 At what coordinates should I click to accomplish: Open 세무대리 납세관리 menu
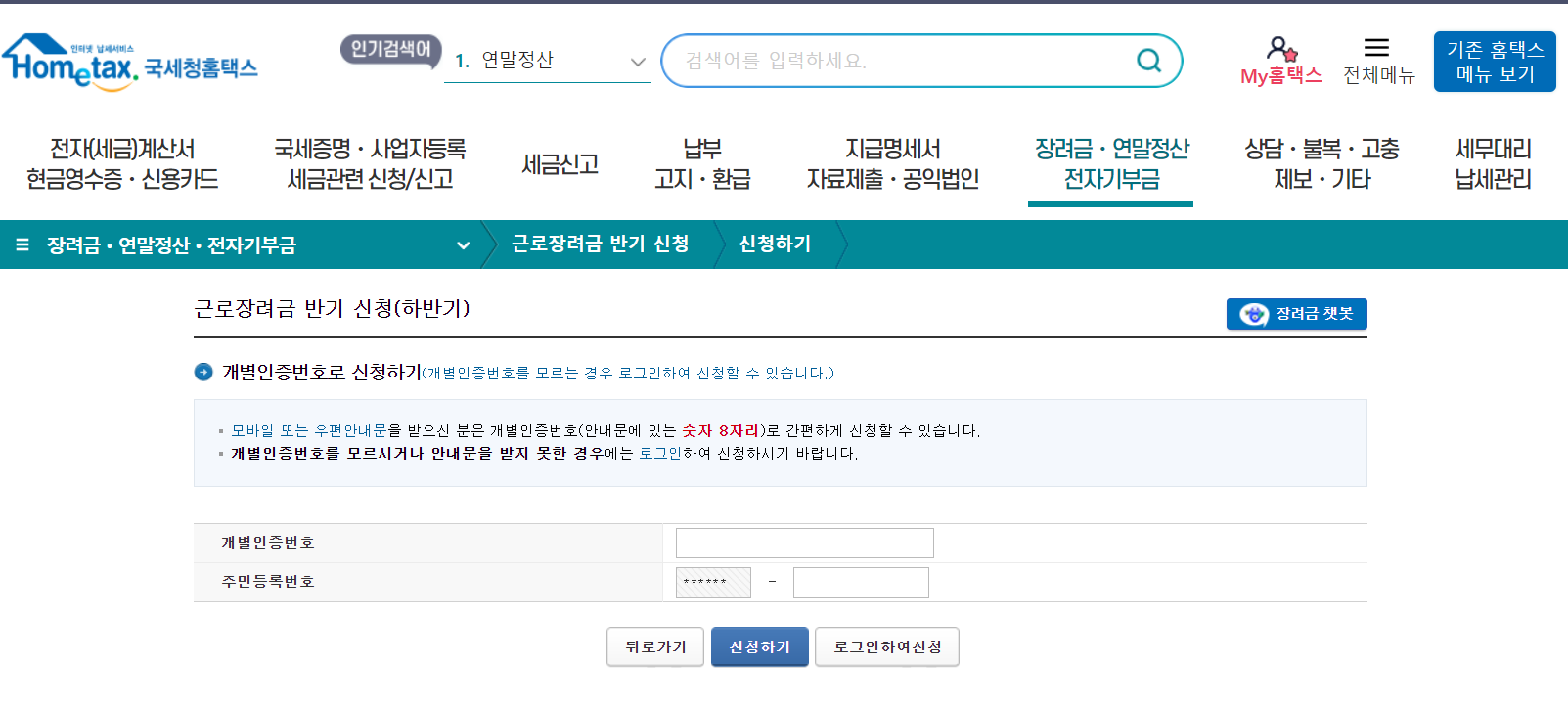coord(1493,163)
